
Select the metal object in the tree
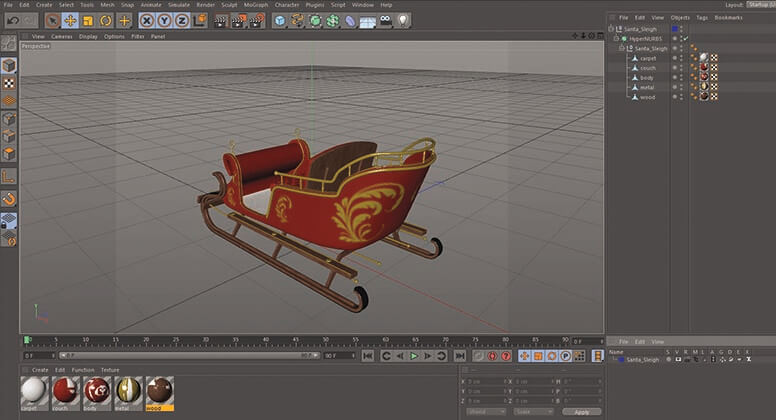click(646, 87)
